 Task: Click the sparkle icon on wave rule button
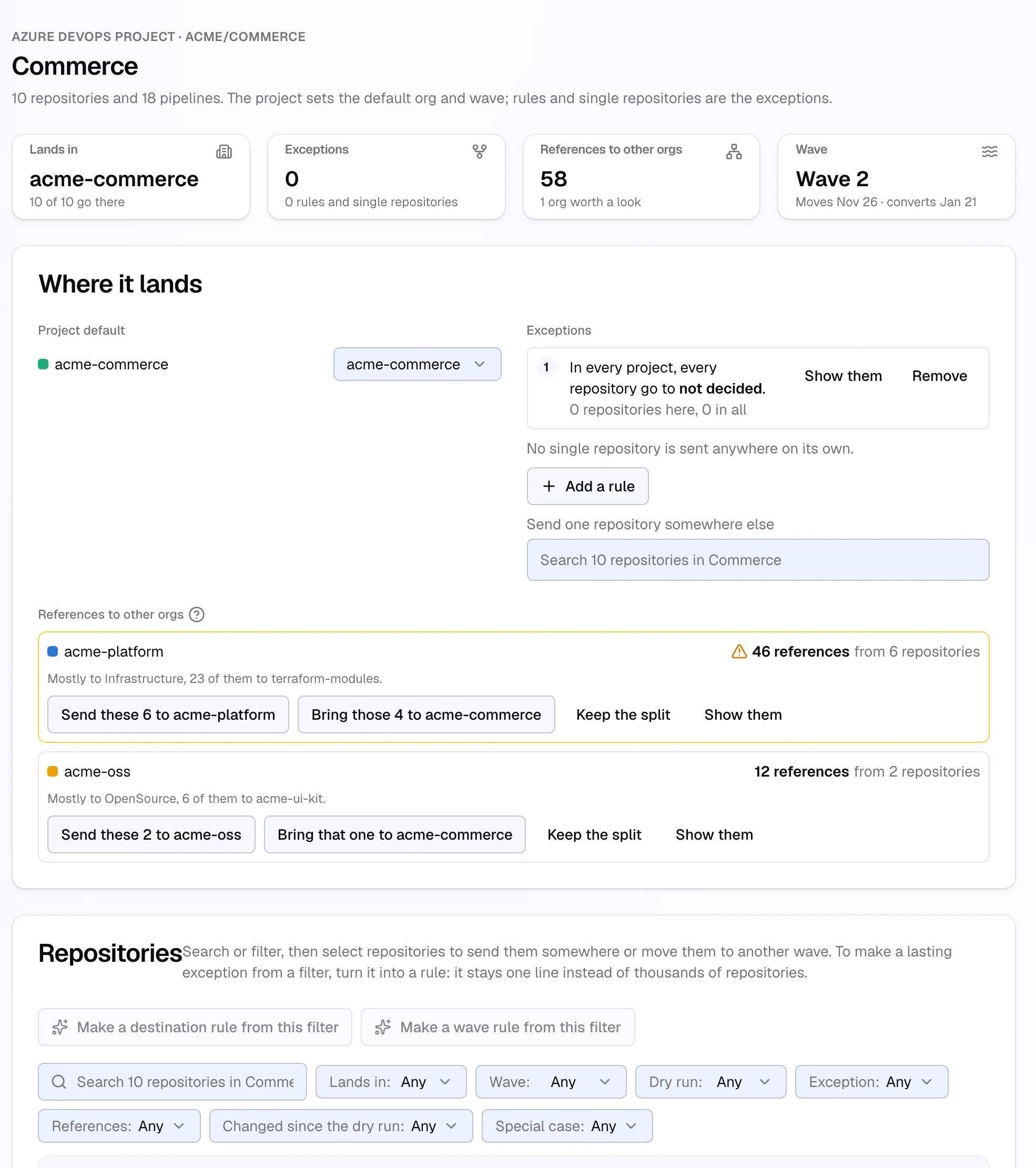(383, 1027)
